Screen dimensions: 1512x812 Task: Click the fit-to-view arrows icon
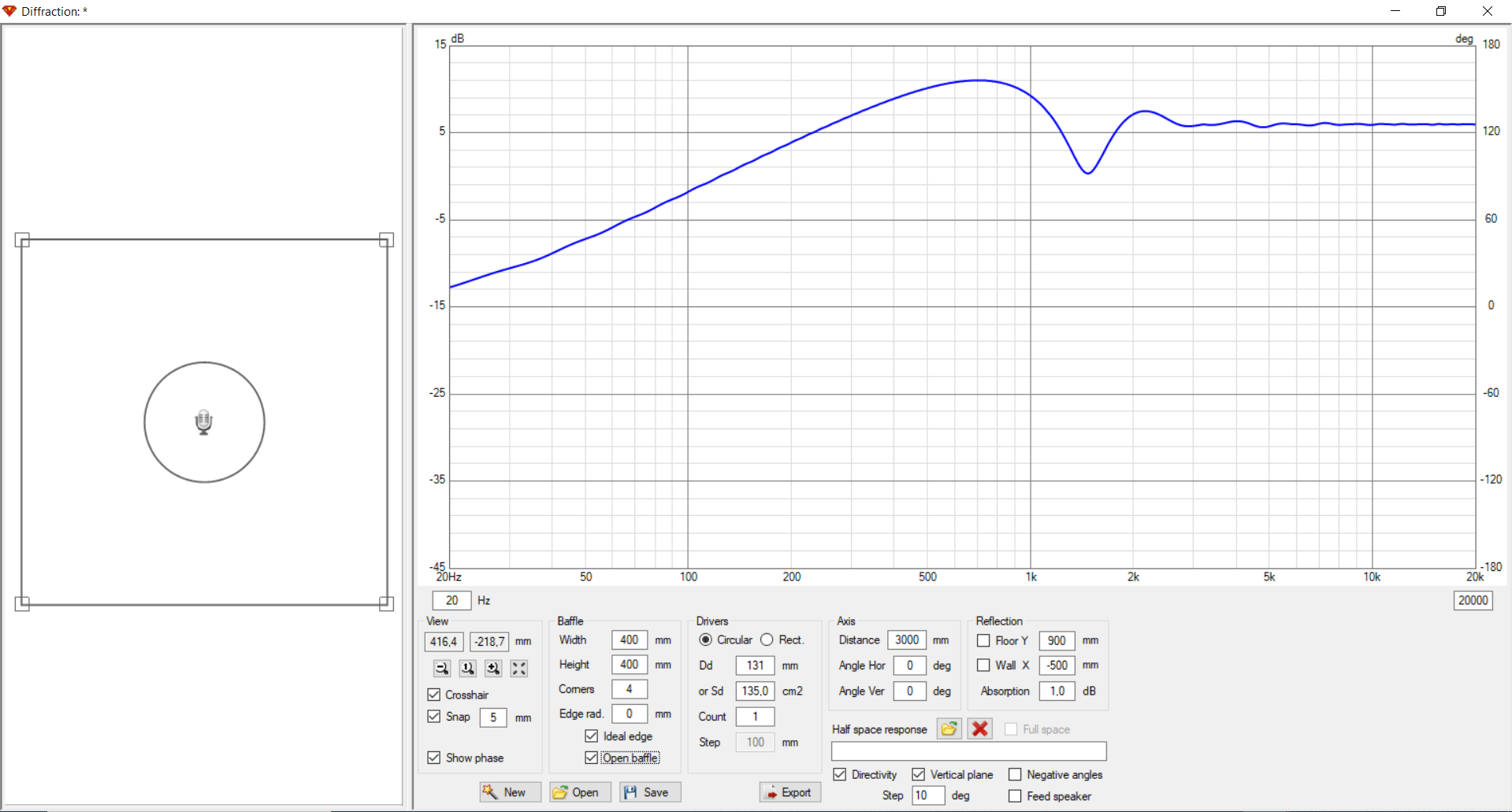[x=518, y=669]
